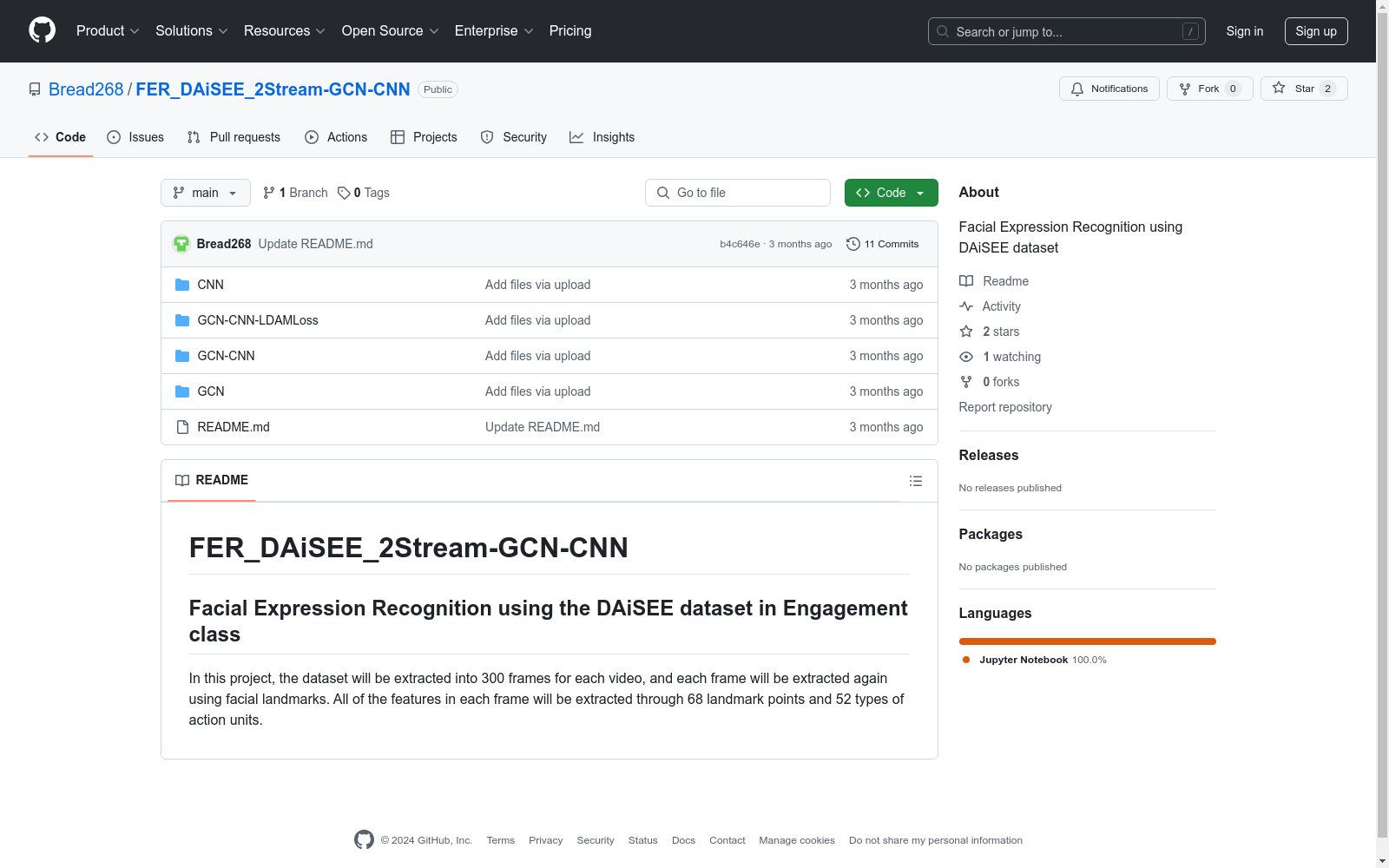This screenshot has height=868, width=1389.
Task: Open the GCN-CNN folder
Action: click(x=227, y=356)
